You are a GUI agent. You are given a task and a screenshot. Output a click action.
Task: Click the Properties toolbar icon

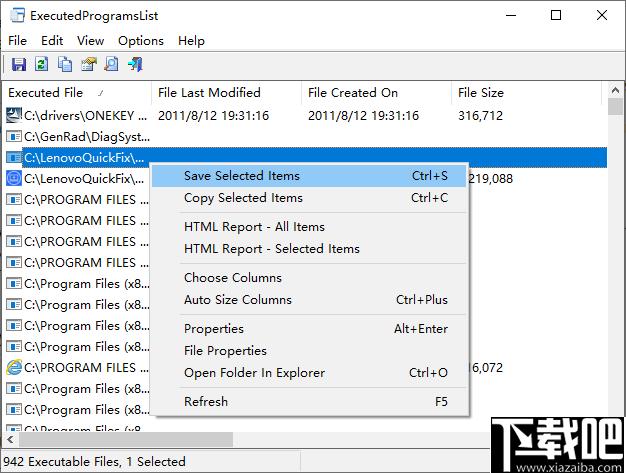point(89,64)
